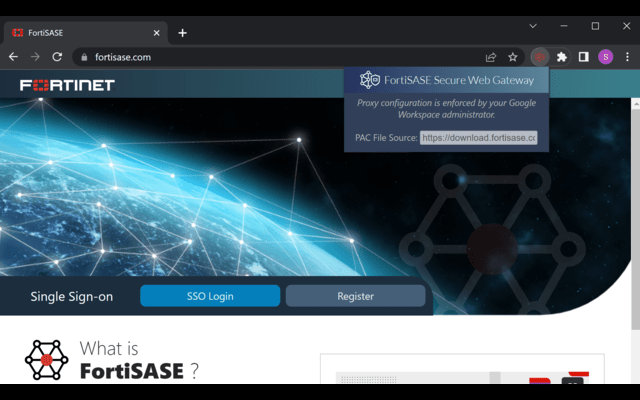
Task: Click the FortiSASE extension icon in toolbar
Action: (540, 57)
